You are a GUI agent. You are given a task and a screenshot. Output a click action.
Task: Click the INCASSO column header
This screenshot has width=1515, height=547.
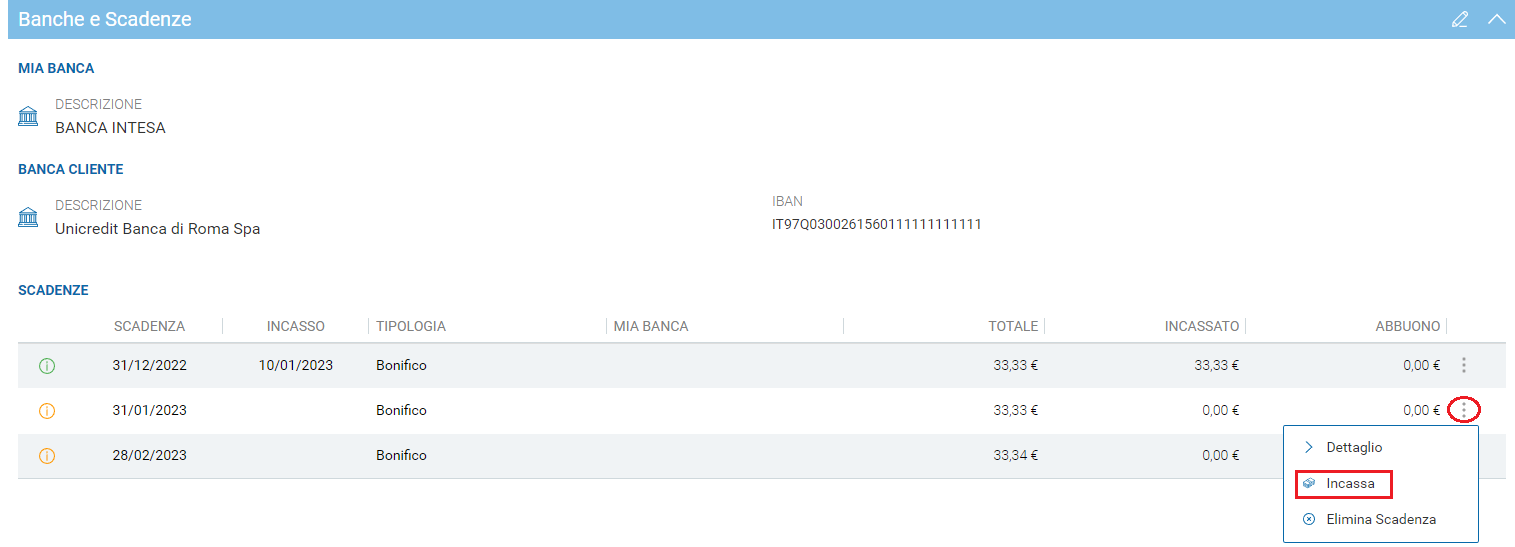click(x=296, y=326)
